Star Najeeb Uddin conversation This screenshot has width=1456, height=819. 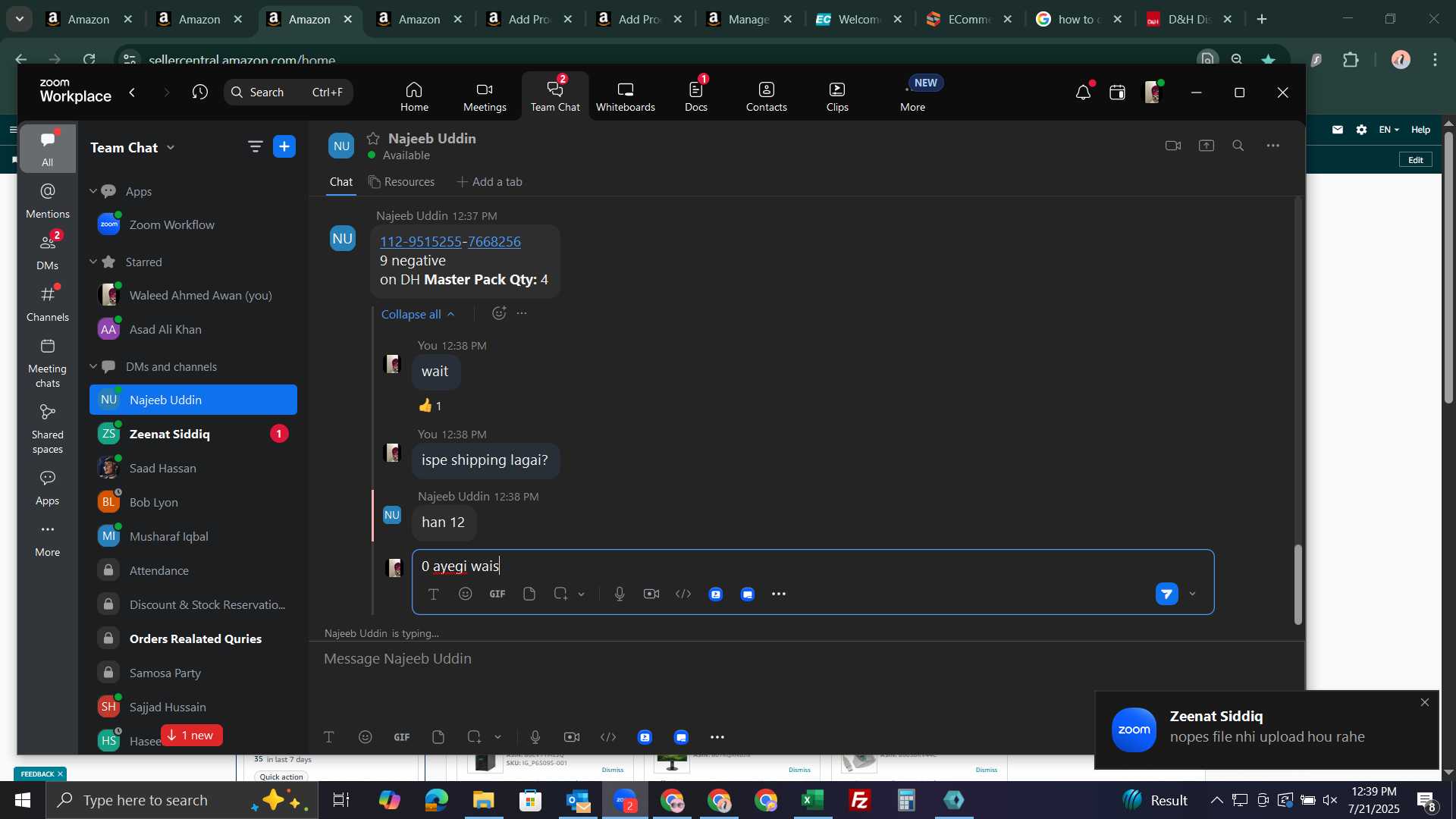point(373,139)
